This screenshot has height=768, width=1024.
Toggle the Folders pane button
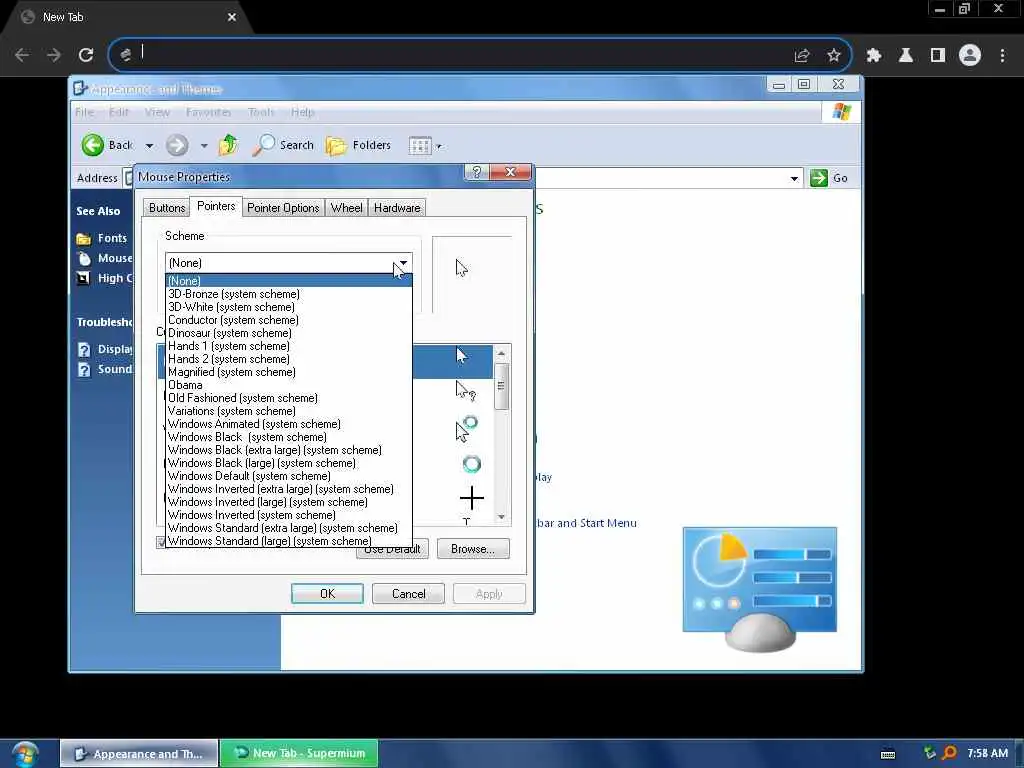click(x=359, y=145)
